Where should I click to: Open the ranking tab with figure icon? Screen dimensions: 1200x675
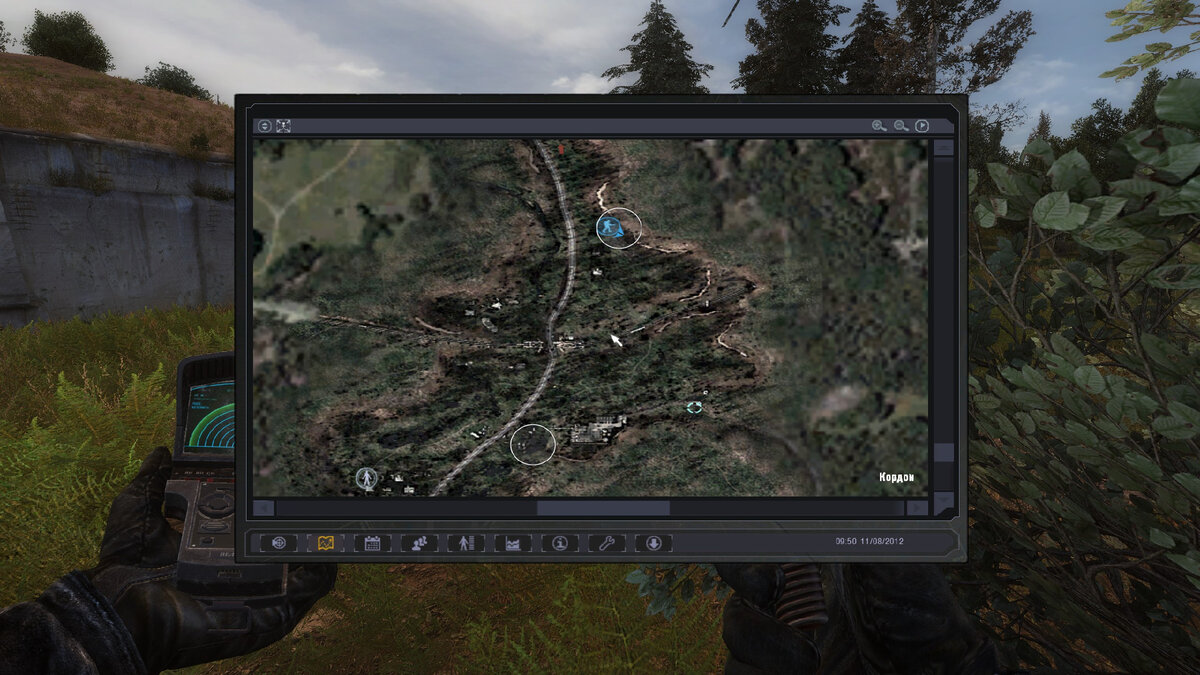coord(466,543)
